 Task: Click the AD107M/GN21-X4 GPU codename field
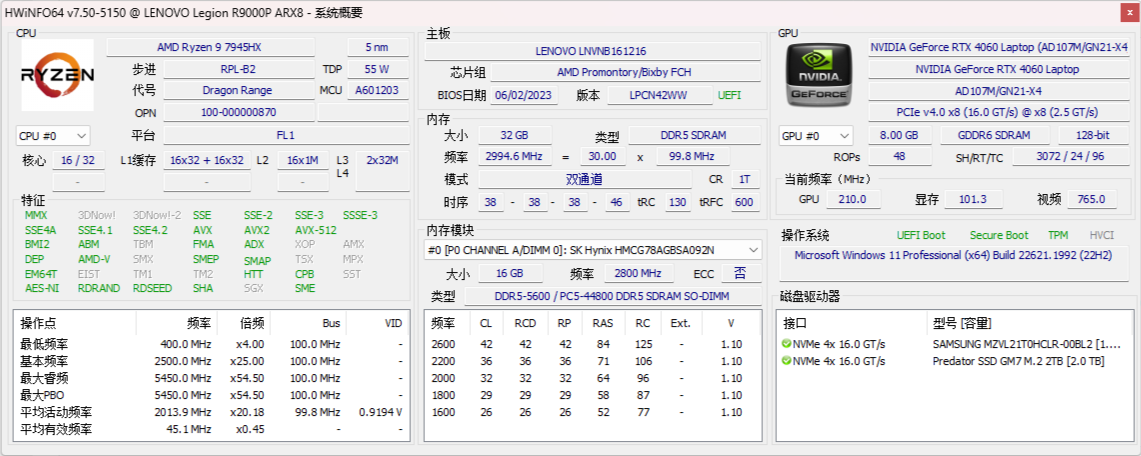(x=999, y=91)
